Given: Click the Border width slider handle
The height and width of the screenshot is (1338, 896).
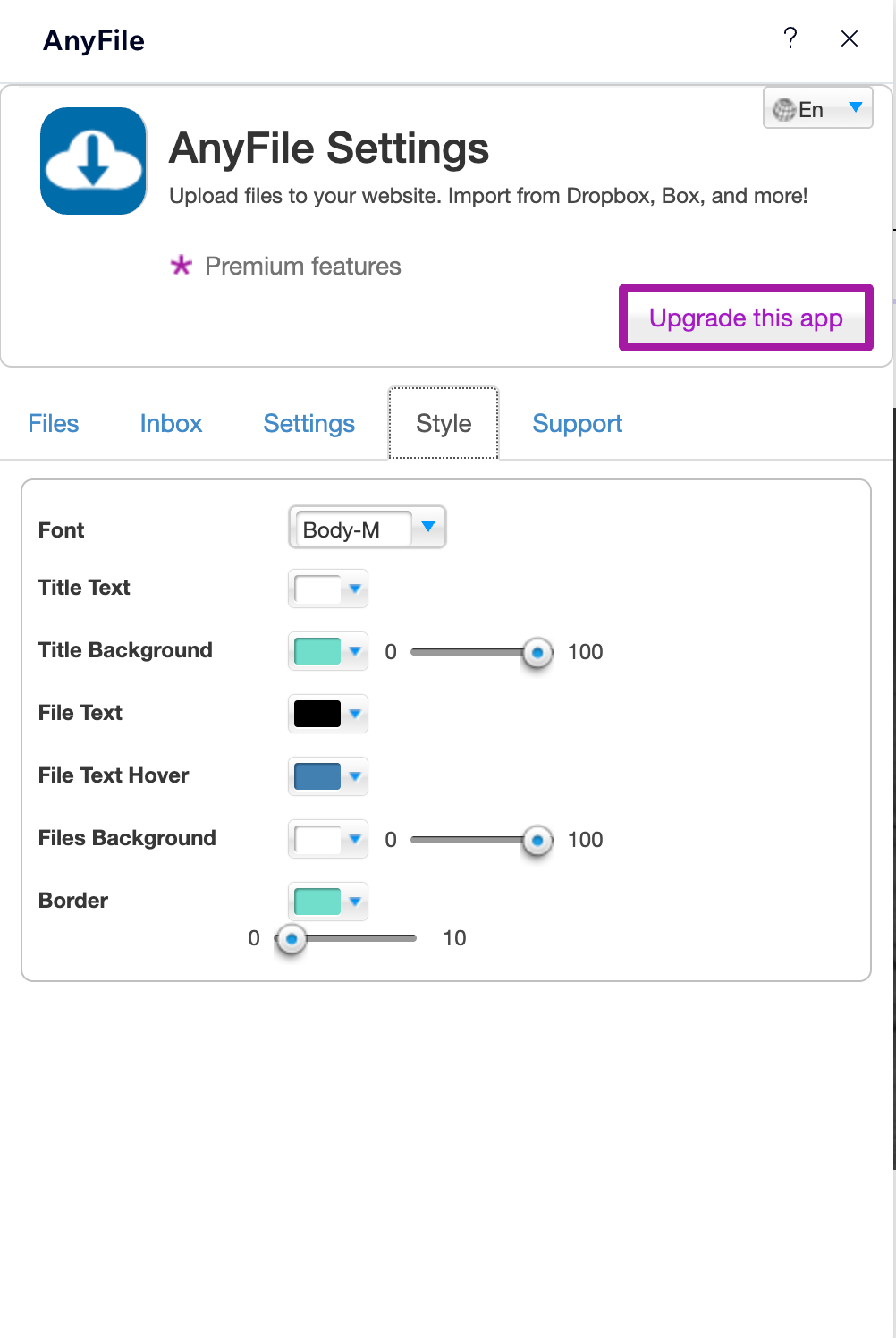Looking at the screenshot, I should click(291, 939).
